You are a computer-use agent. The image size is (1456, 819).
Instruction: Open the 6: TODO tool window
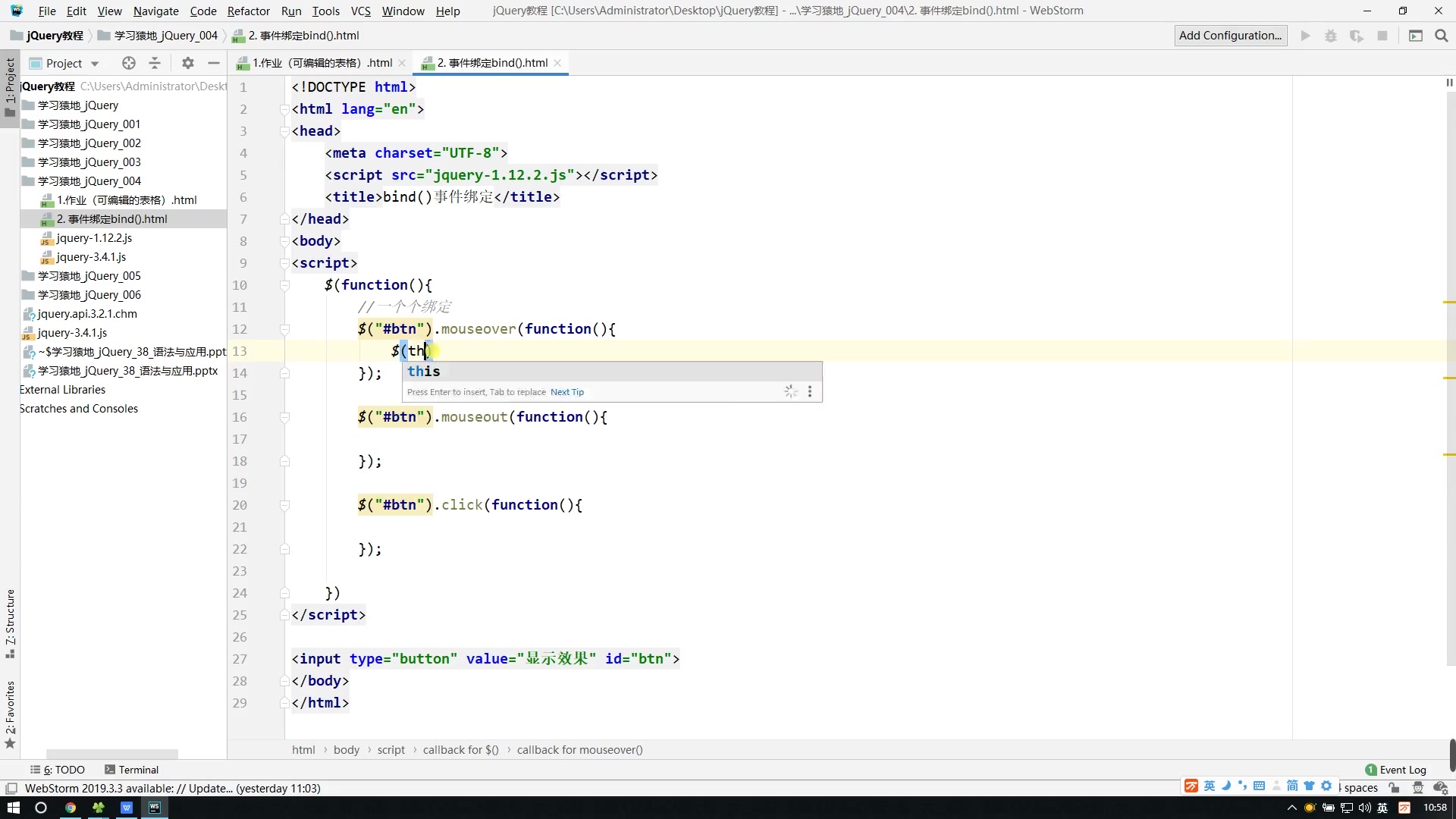coord(58,770)
